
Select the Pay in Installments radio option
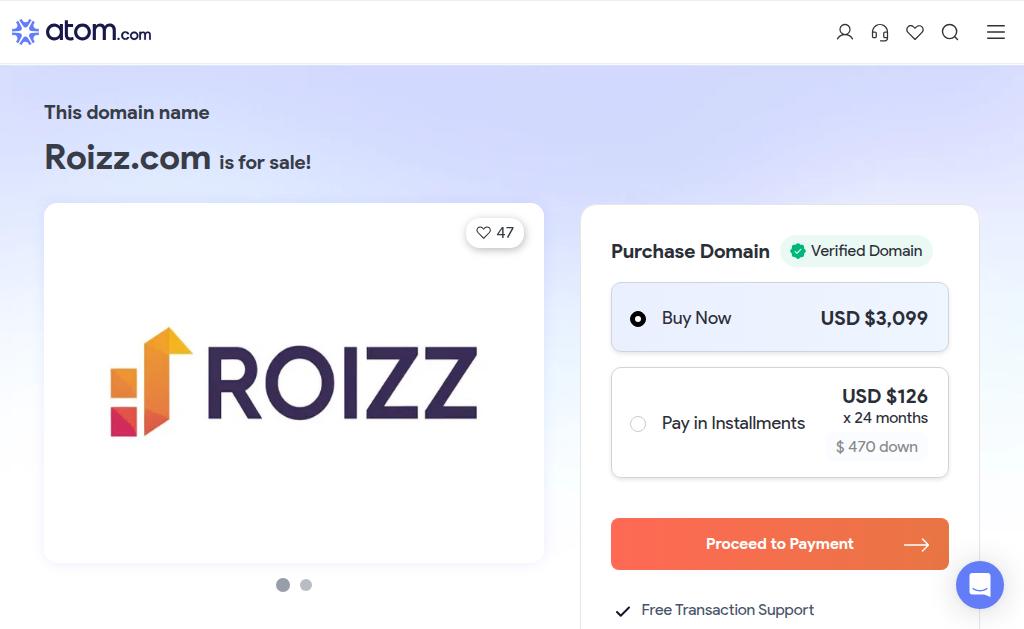638,424
